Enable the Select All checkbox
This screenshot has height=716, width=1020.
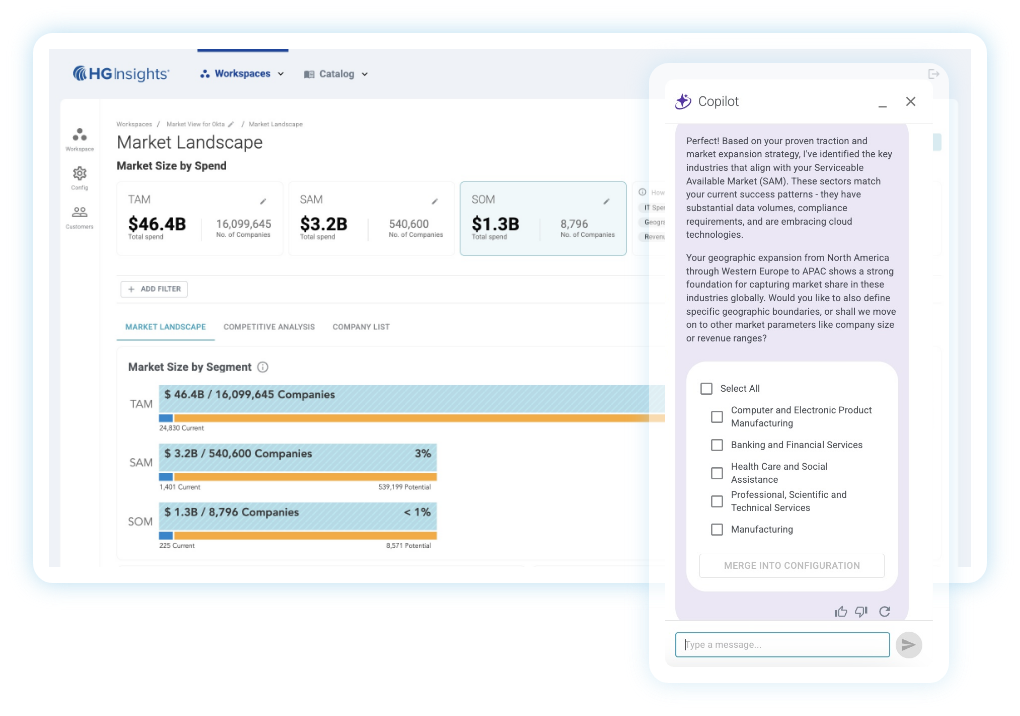click(705, 388)
